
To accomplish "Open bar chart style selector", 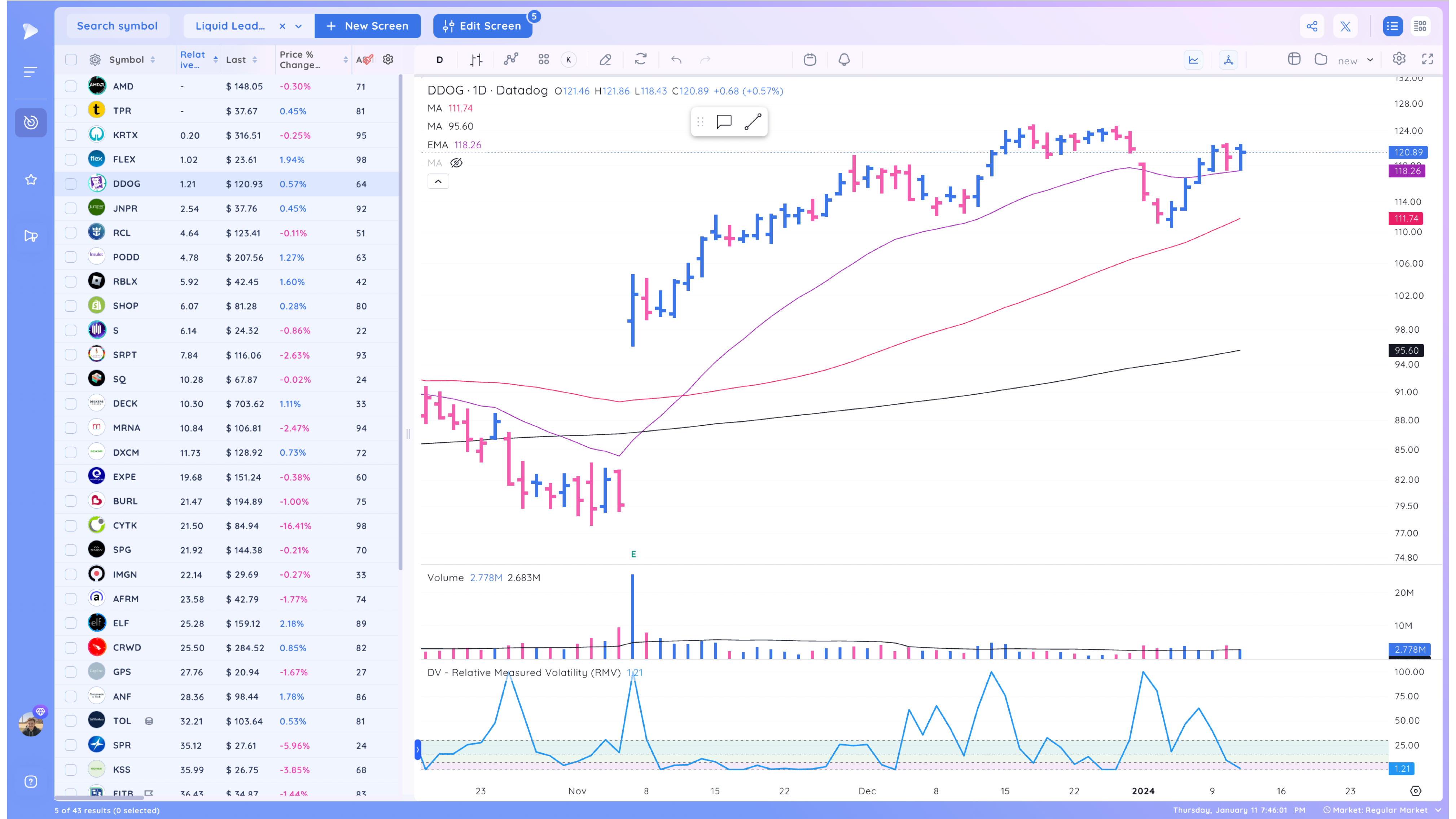I will pos(476,59).
